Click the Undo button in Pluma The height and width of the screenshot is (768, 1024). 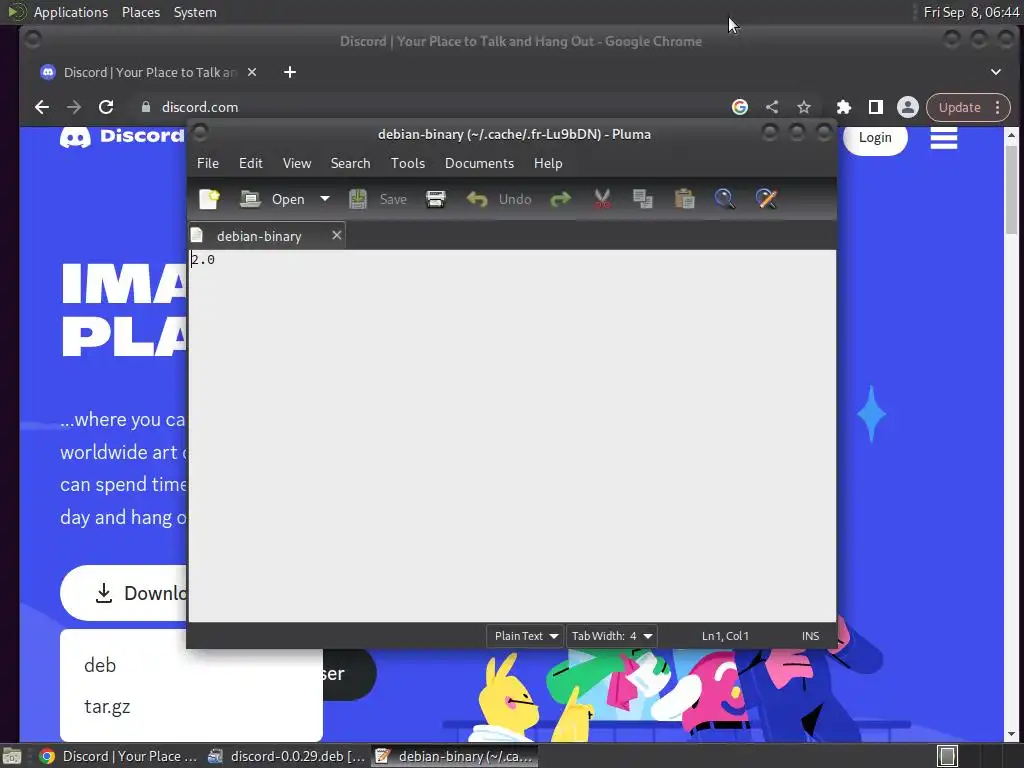(x=499, y=199)
